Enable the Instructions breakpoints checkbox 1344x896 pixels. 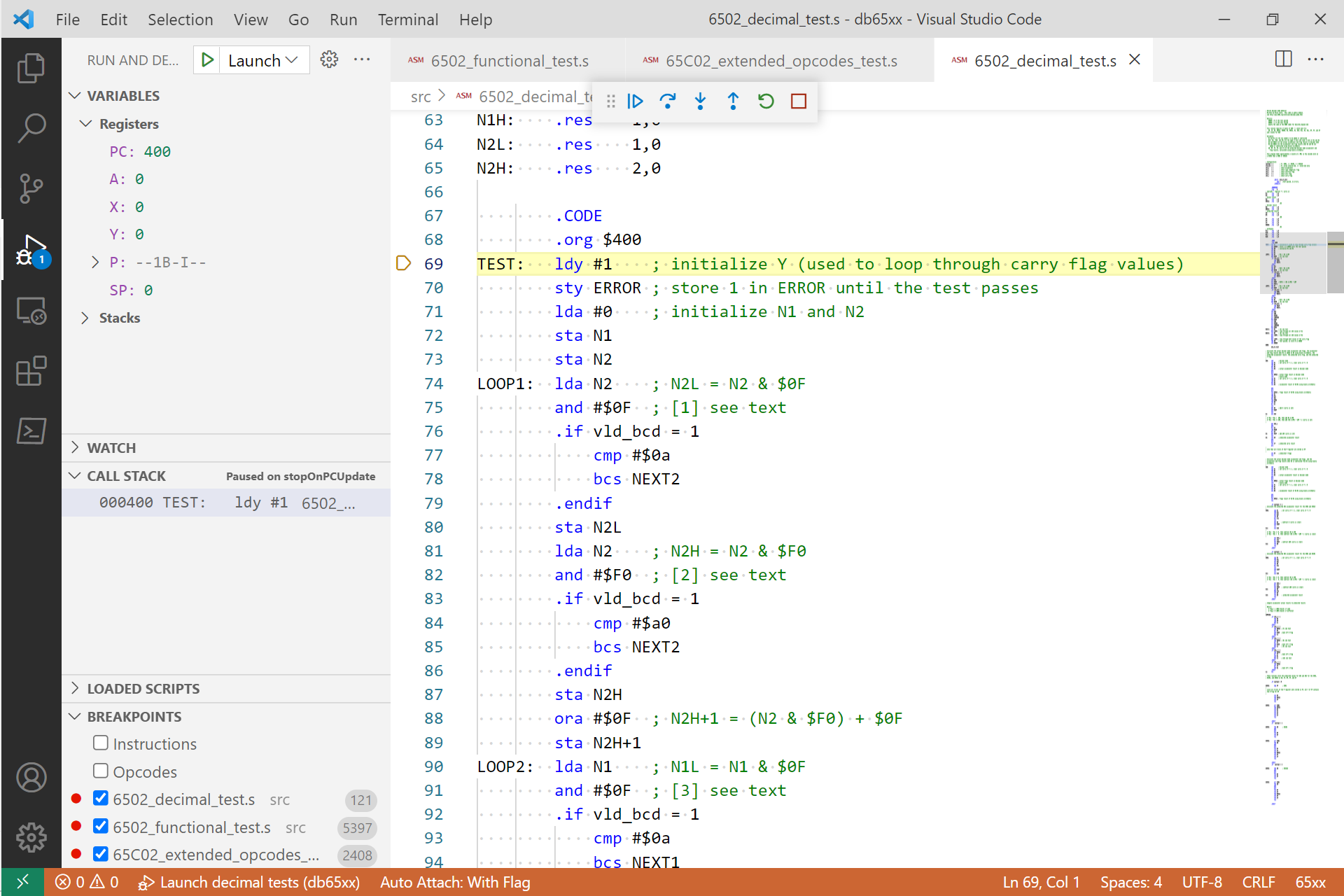pyautogui.click(x=101, y=743)
